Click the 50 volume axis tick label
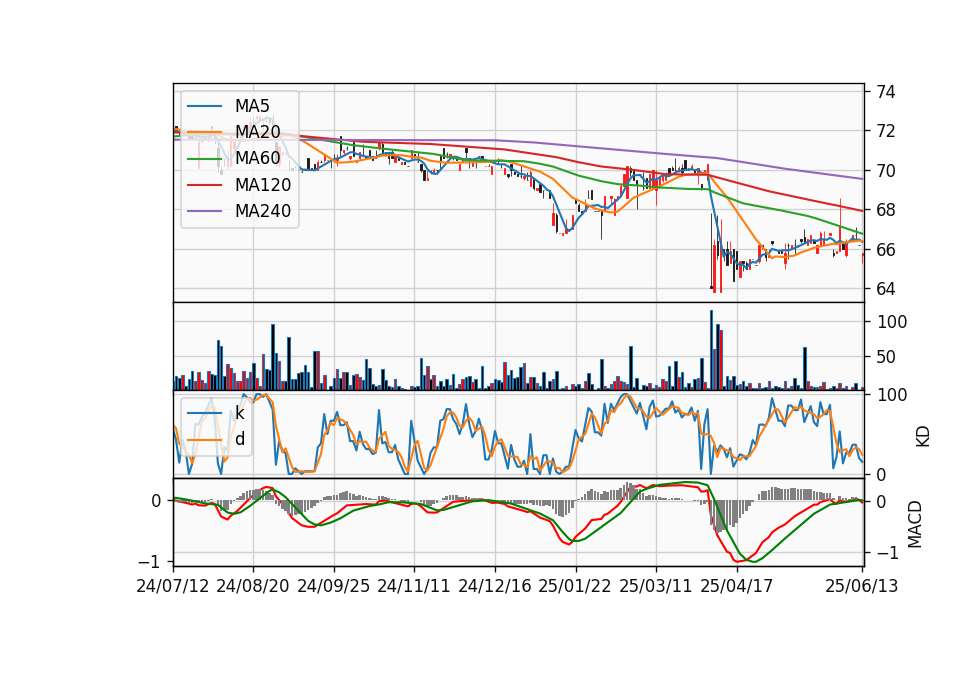Screen dimensions: 960x690 pos(886,357)
